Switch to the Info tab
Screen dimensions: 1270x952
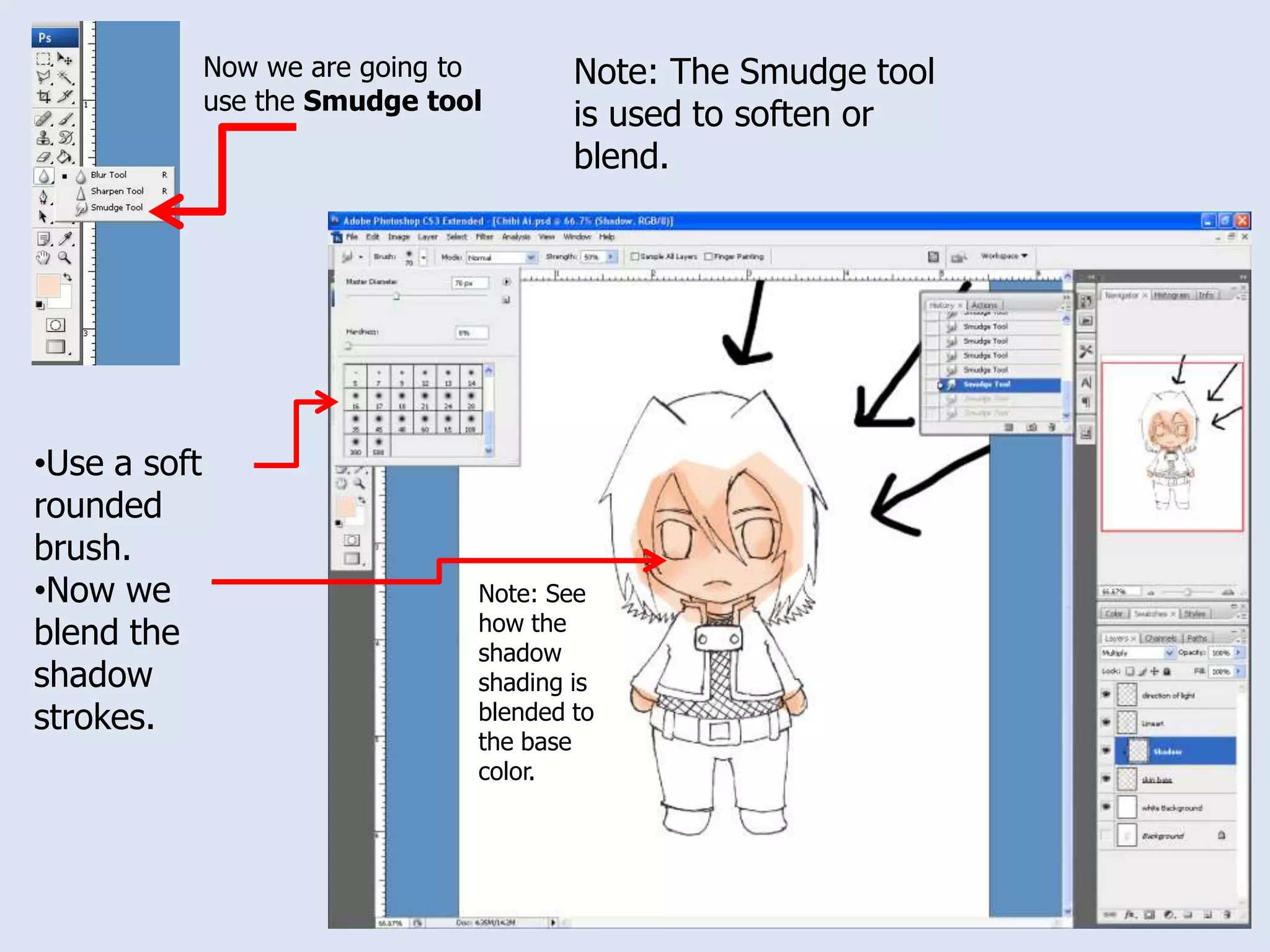[x=1206, y=296]
